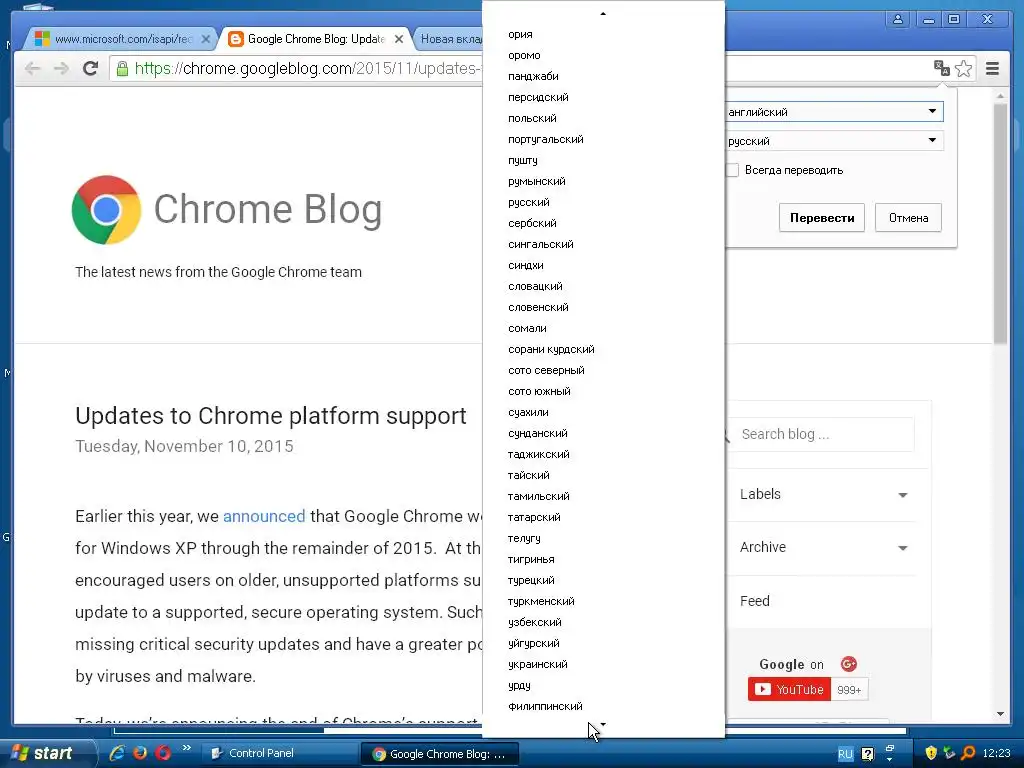Bookmark page with the star icon
The image size is (1024, 768).
click(964, 68)
